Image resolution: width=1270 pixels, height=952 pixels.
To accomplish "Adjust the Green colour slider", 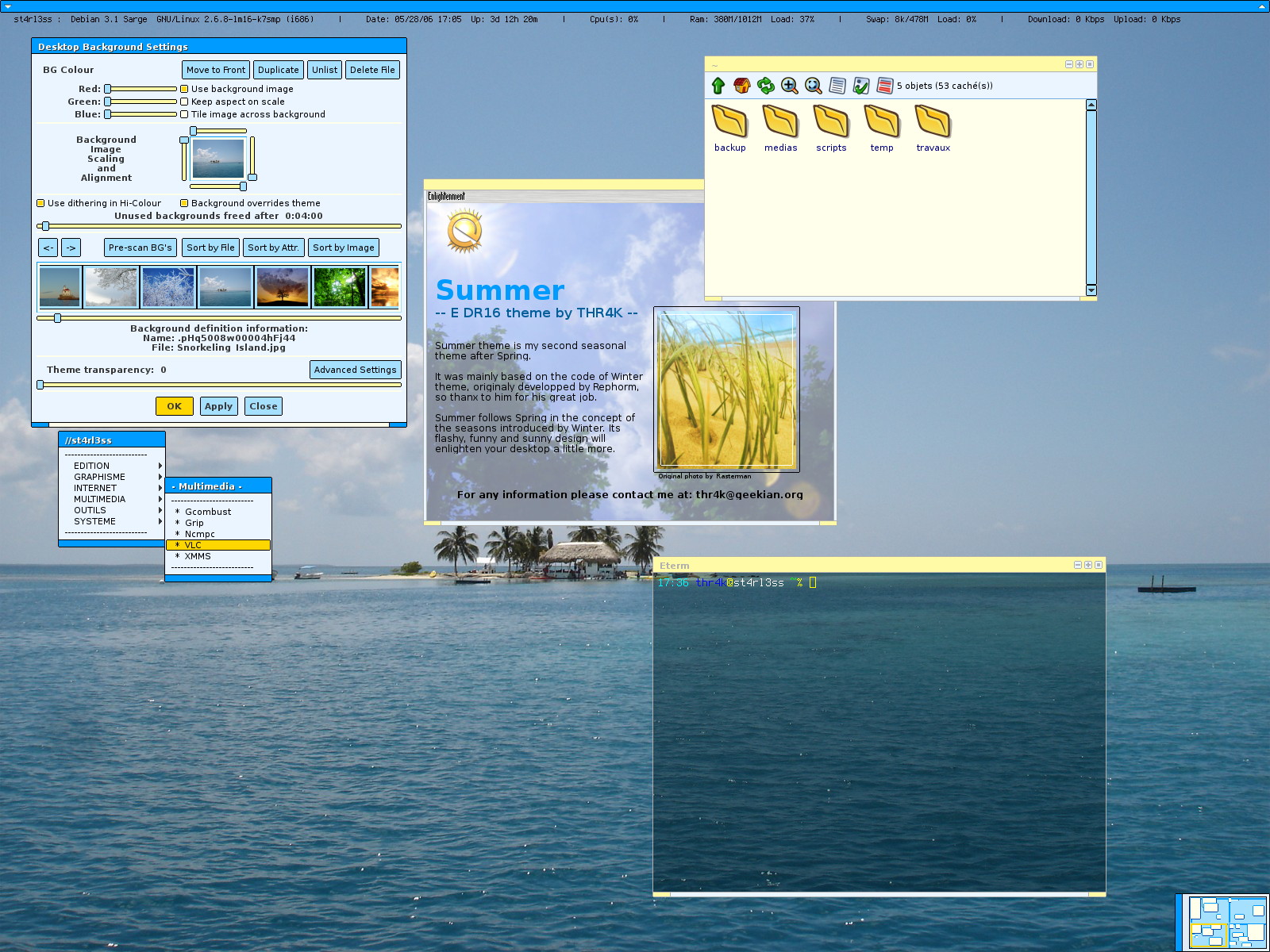I will pos(140,102).
